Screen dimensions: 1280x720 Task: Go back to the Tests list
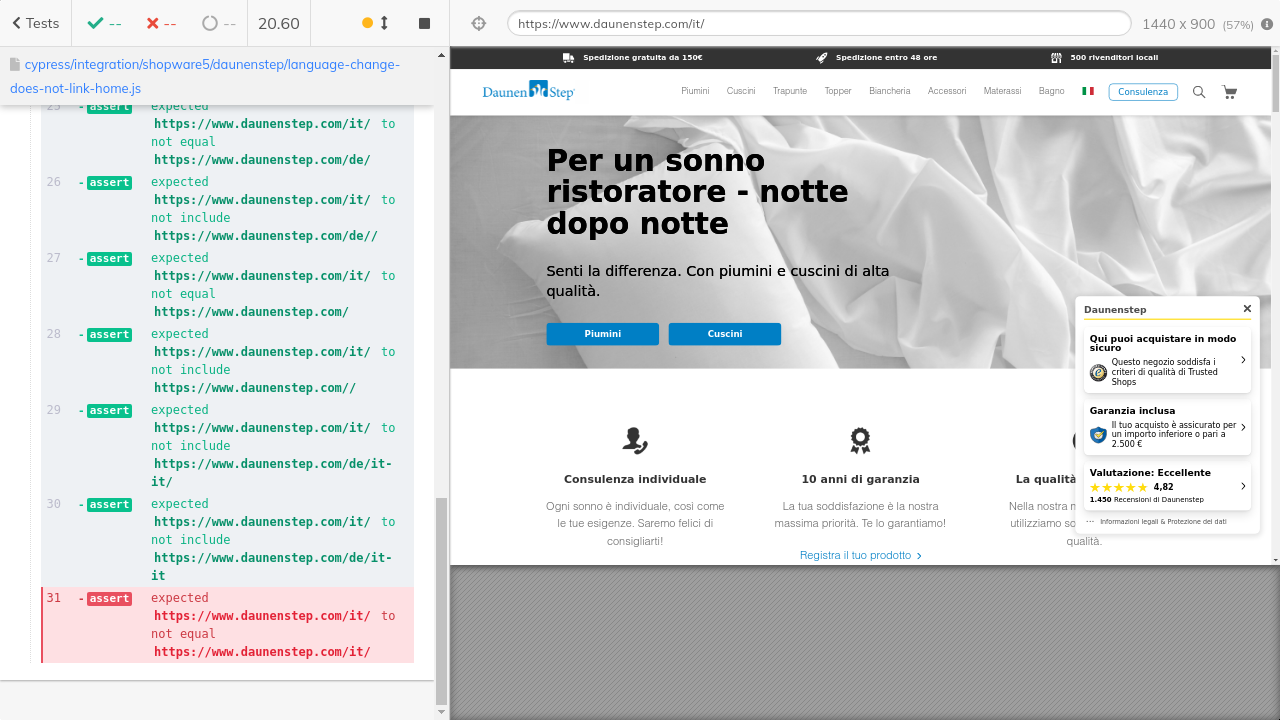click(35, 23)
